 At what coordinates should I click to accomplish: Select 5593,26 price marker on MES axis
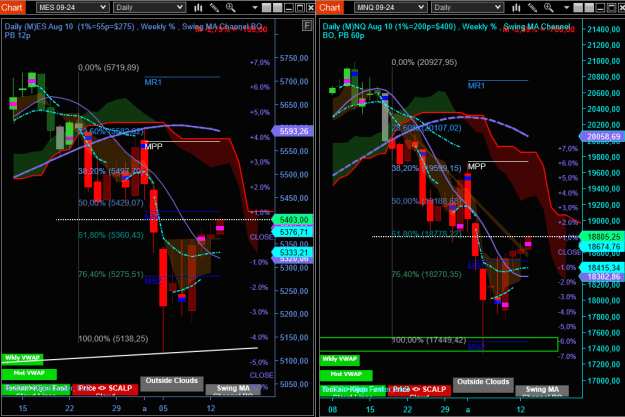point(292,131)
